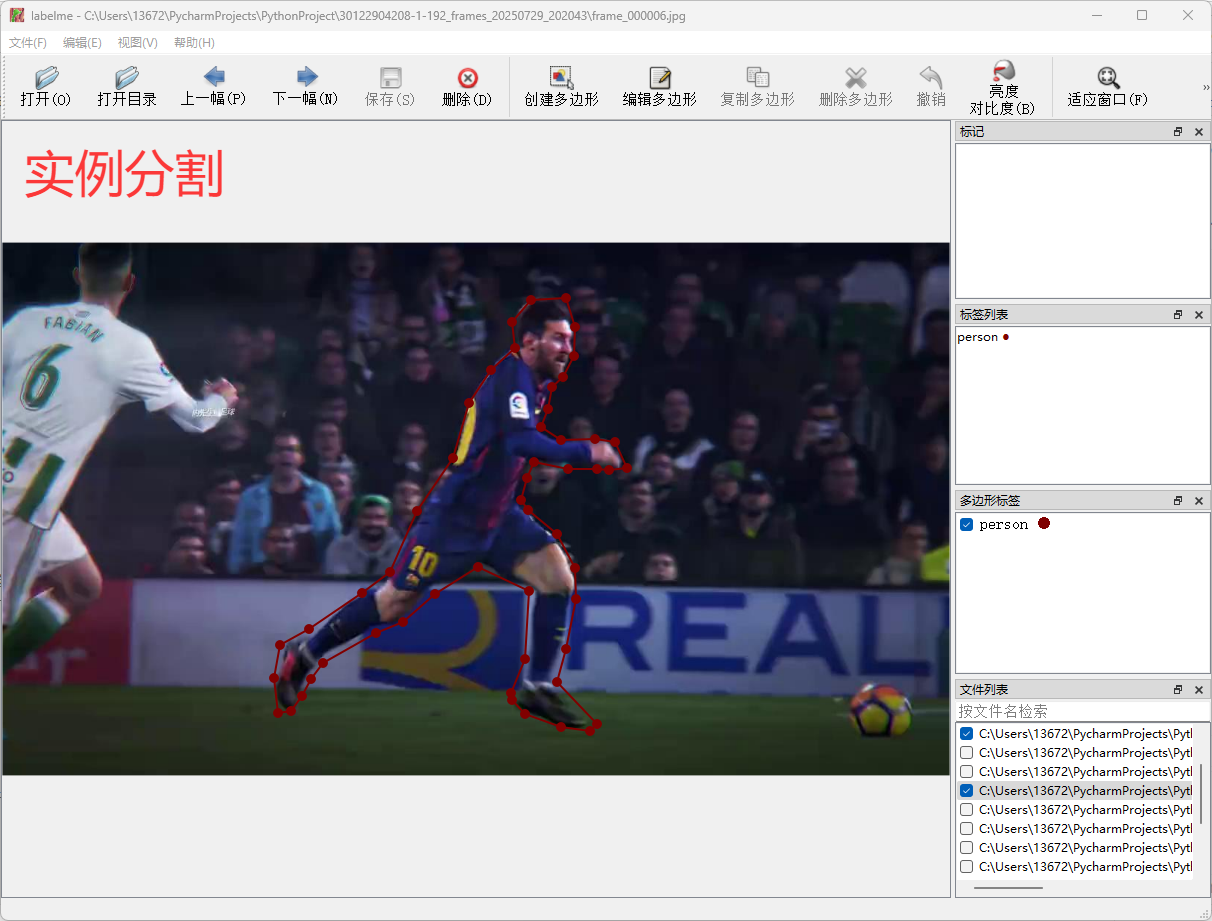Image resolution: width=1212 pixels, height=921 pixels.
Task: Check the second file list entry checkbox
Action: [967, 753]
